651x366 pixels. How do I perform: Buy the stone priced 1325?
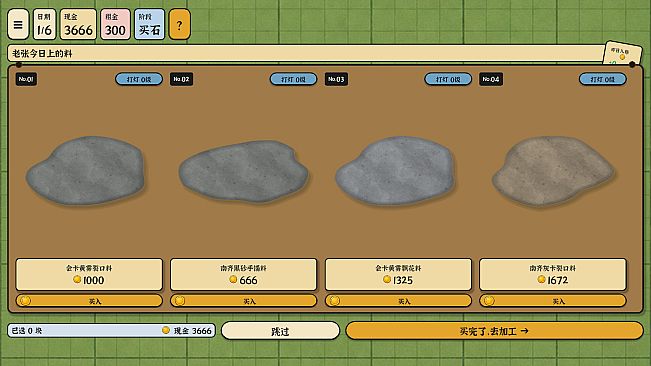point(398,301)
